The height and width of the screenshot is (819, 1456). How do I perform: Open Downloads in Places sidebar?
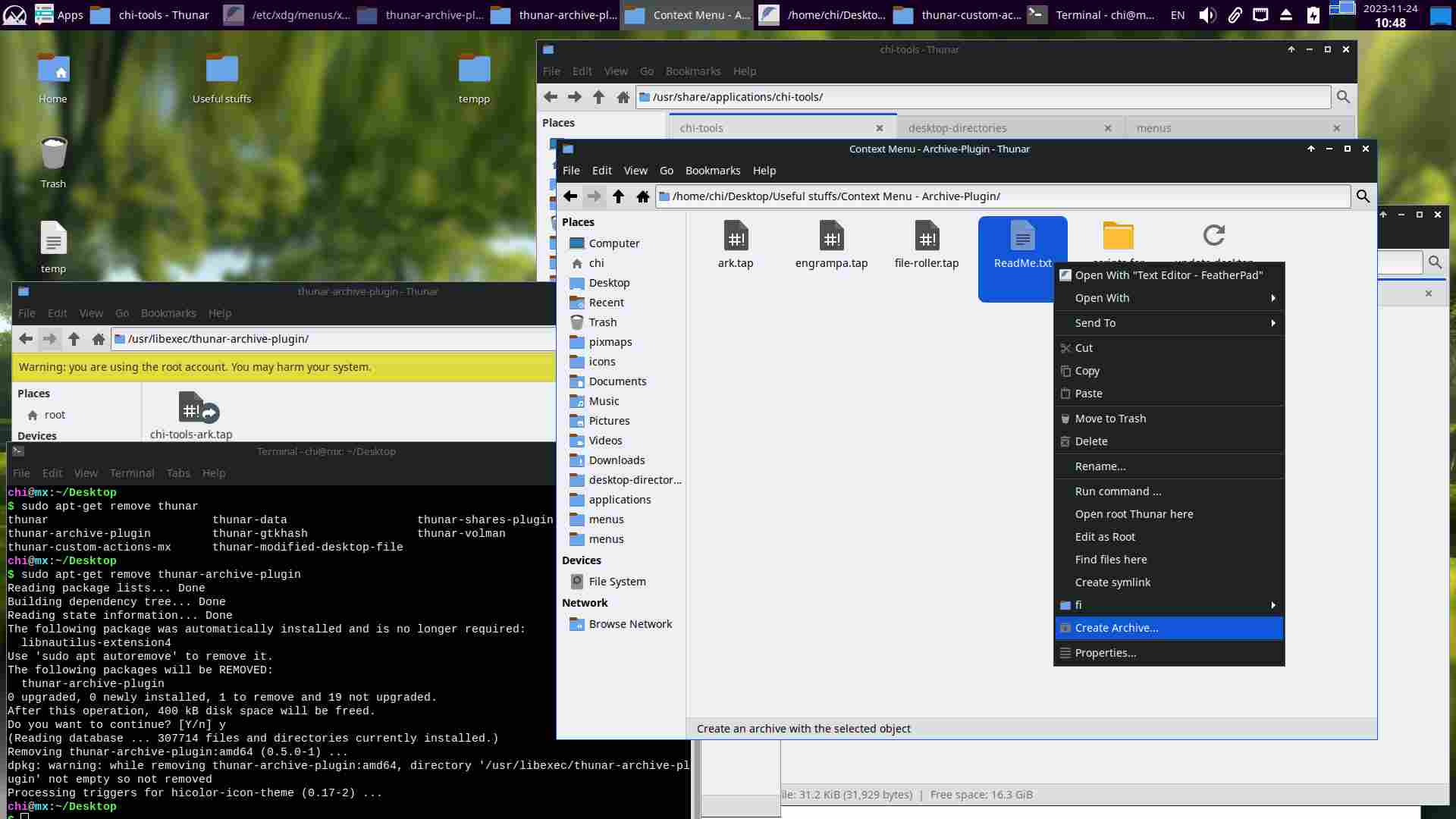point(617,460)
